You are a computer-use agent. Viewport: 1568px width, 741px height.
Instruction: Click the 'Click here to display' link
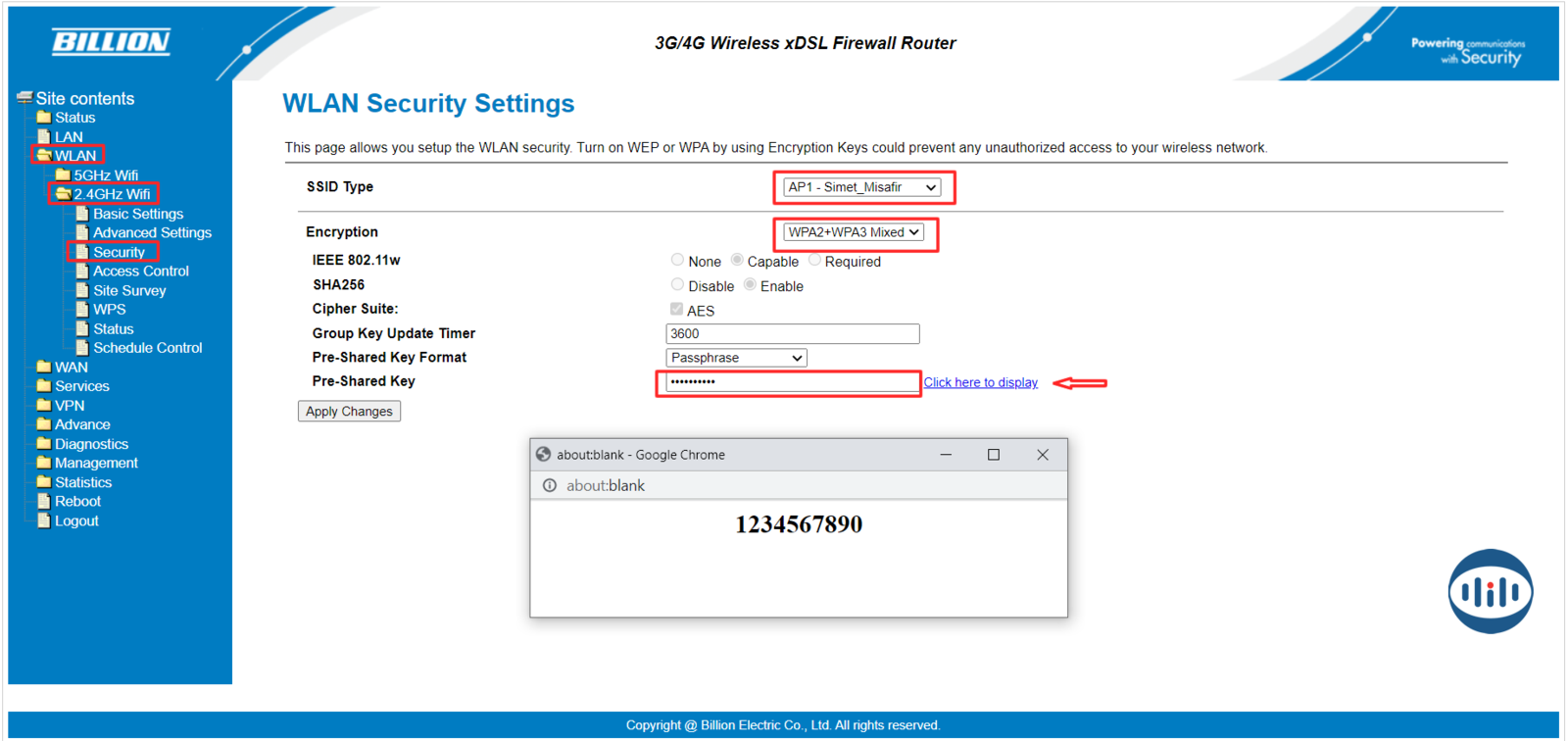tap(980, 382)
